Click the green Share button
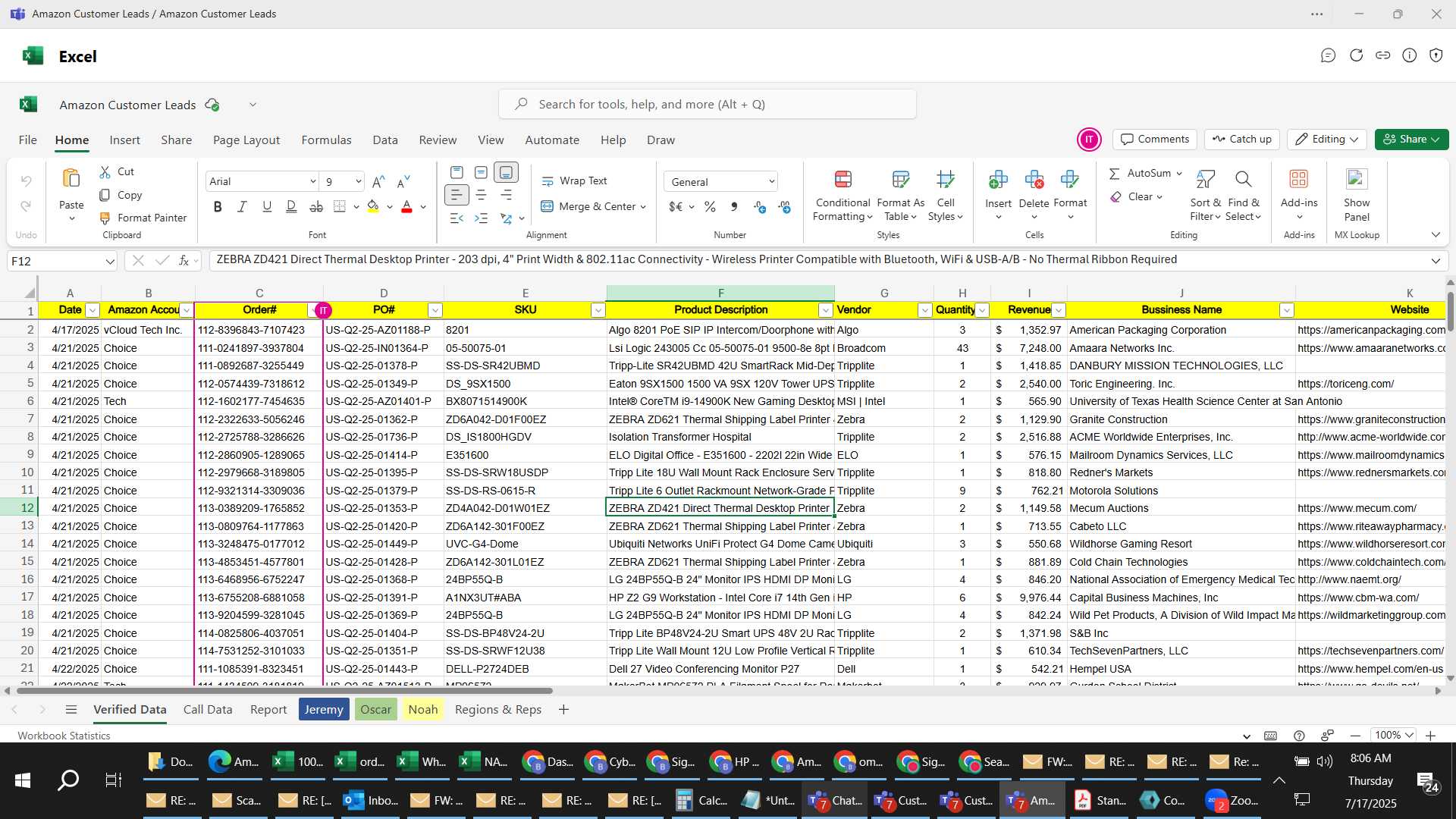This screenshot has height=819, width=1456. point(1411,140)
